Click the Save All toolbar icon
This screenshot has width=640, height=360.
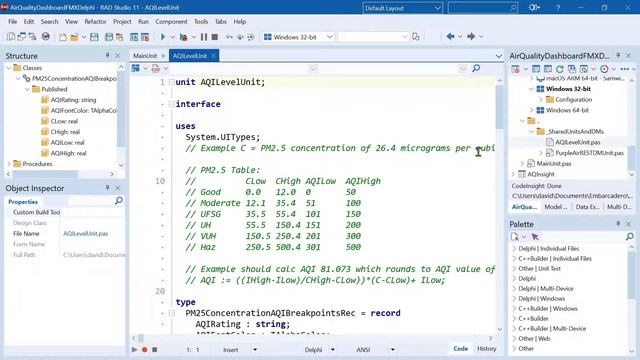(109, 37)
